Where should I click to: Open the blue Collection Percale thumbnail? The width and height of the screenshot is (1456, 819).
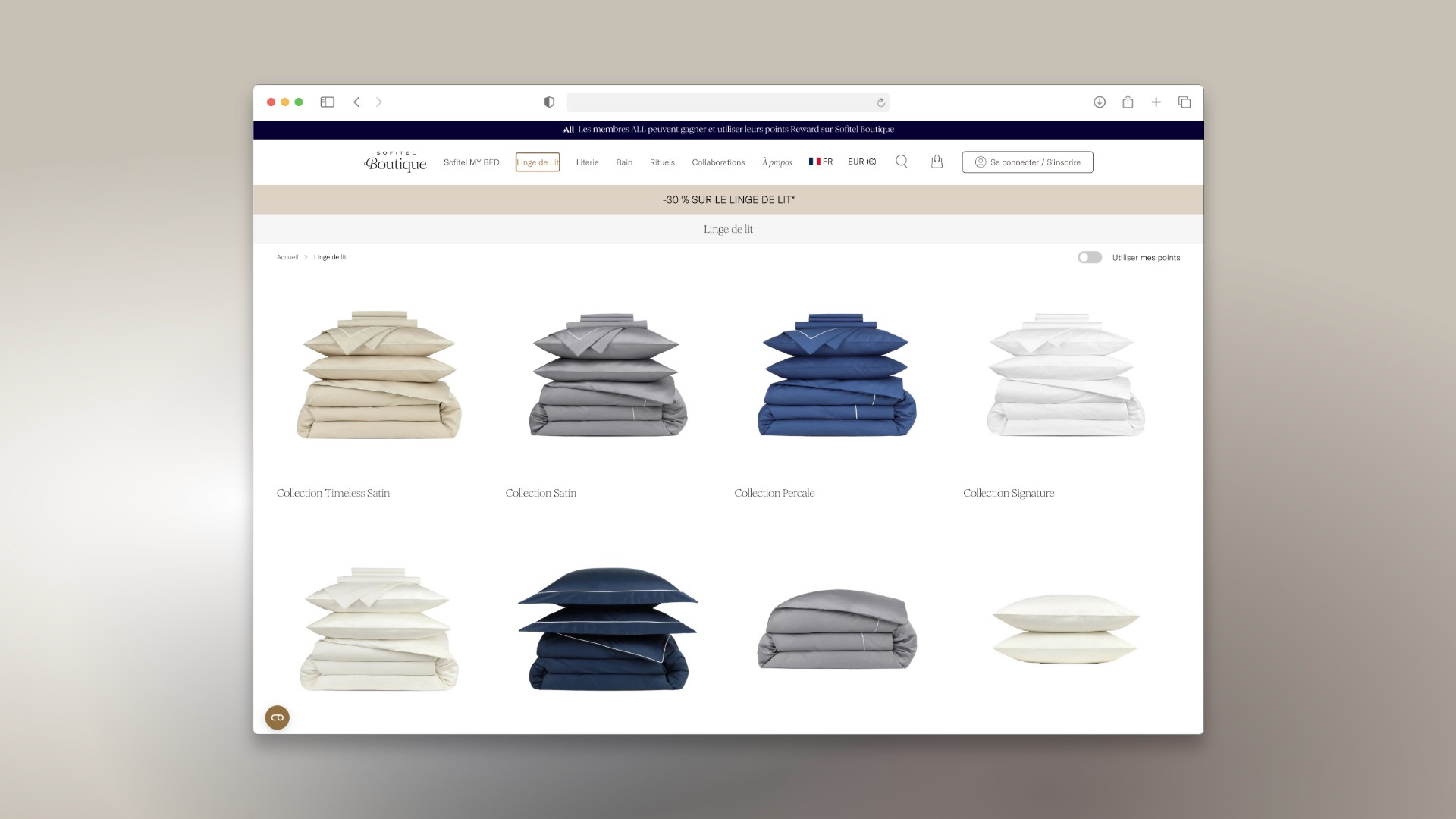pos(836,375)
